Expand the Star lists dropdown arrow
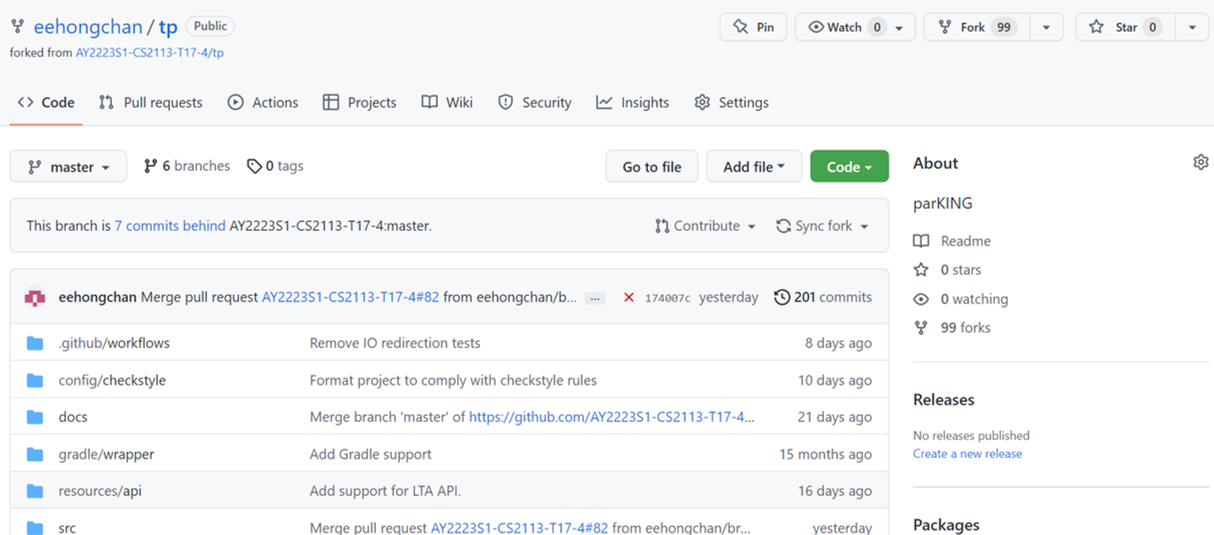1214x535 pixels. (x=1192, y=27)
